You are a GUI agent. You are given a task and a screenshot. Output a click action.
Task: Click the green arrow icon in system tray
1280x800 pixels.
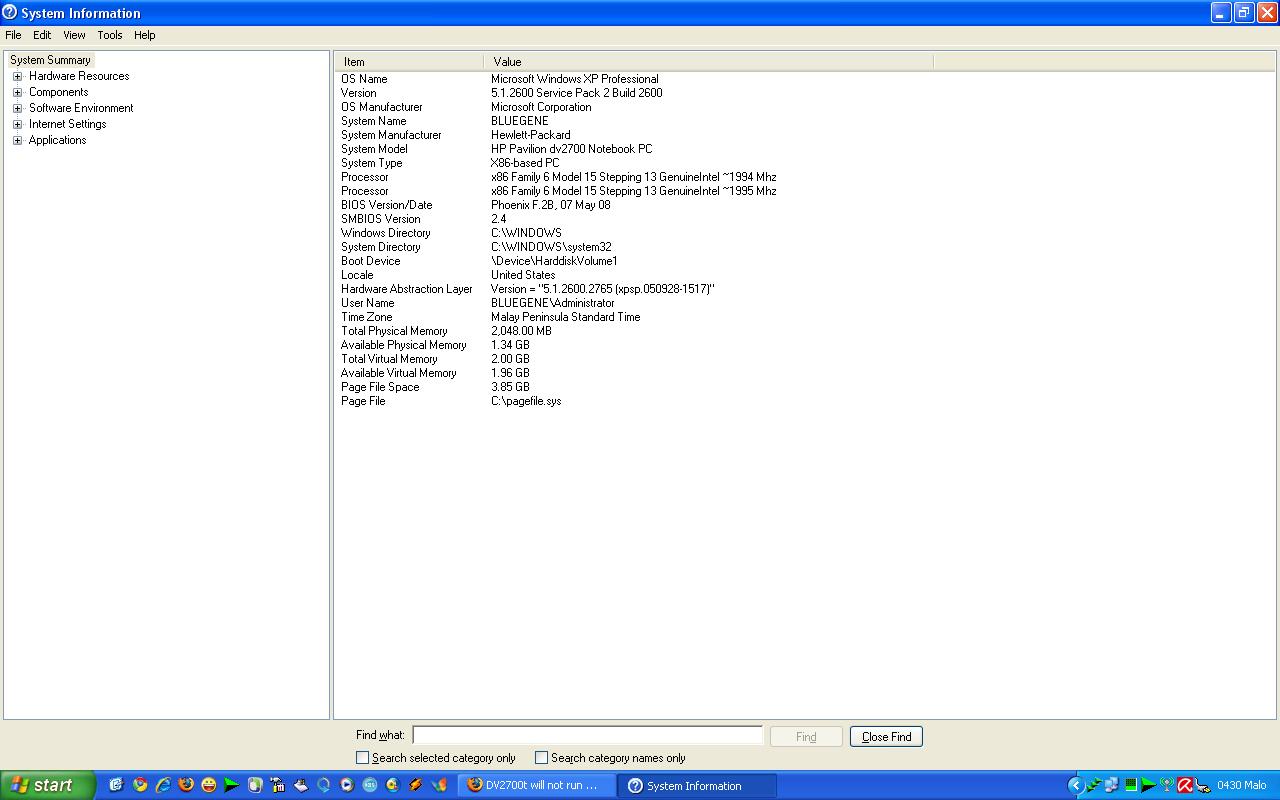pos(1148,785)
